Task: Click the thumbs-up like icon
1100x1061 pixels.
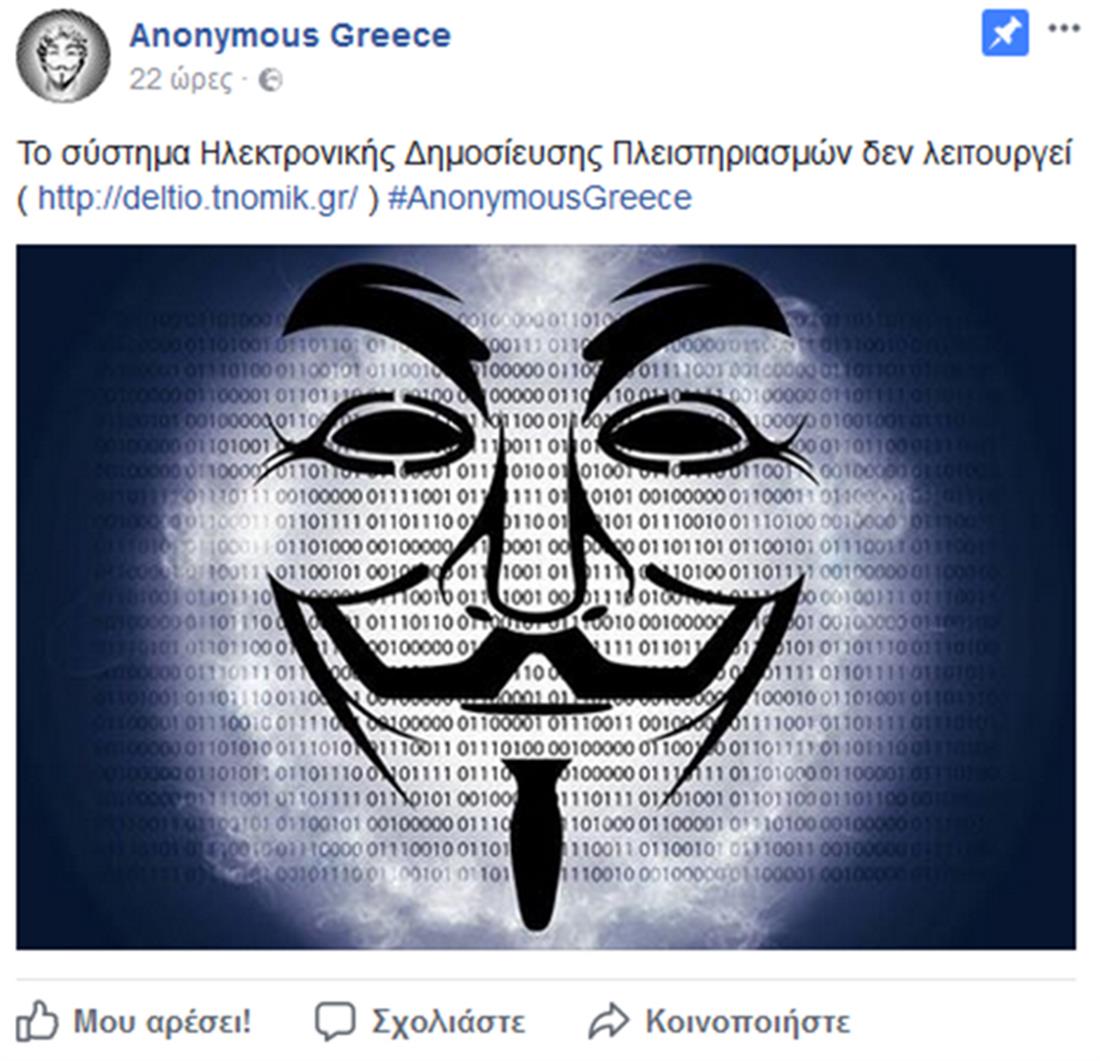Action: (37, 1021)
